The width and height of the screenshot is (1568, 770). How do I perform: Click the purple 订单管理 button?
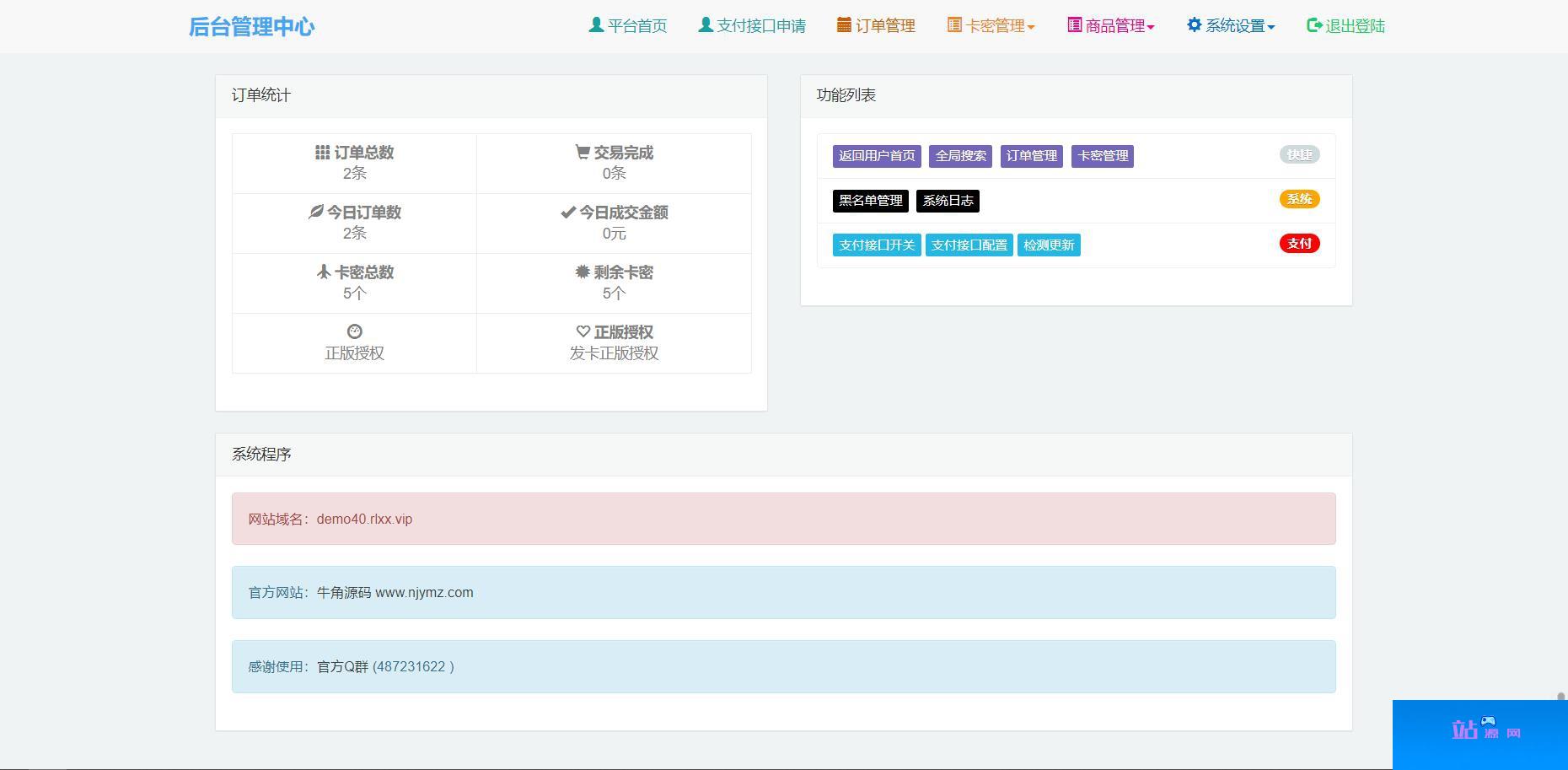(1032, 156)
